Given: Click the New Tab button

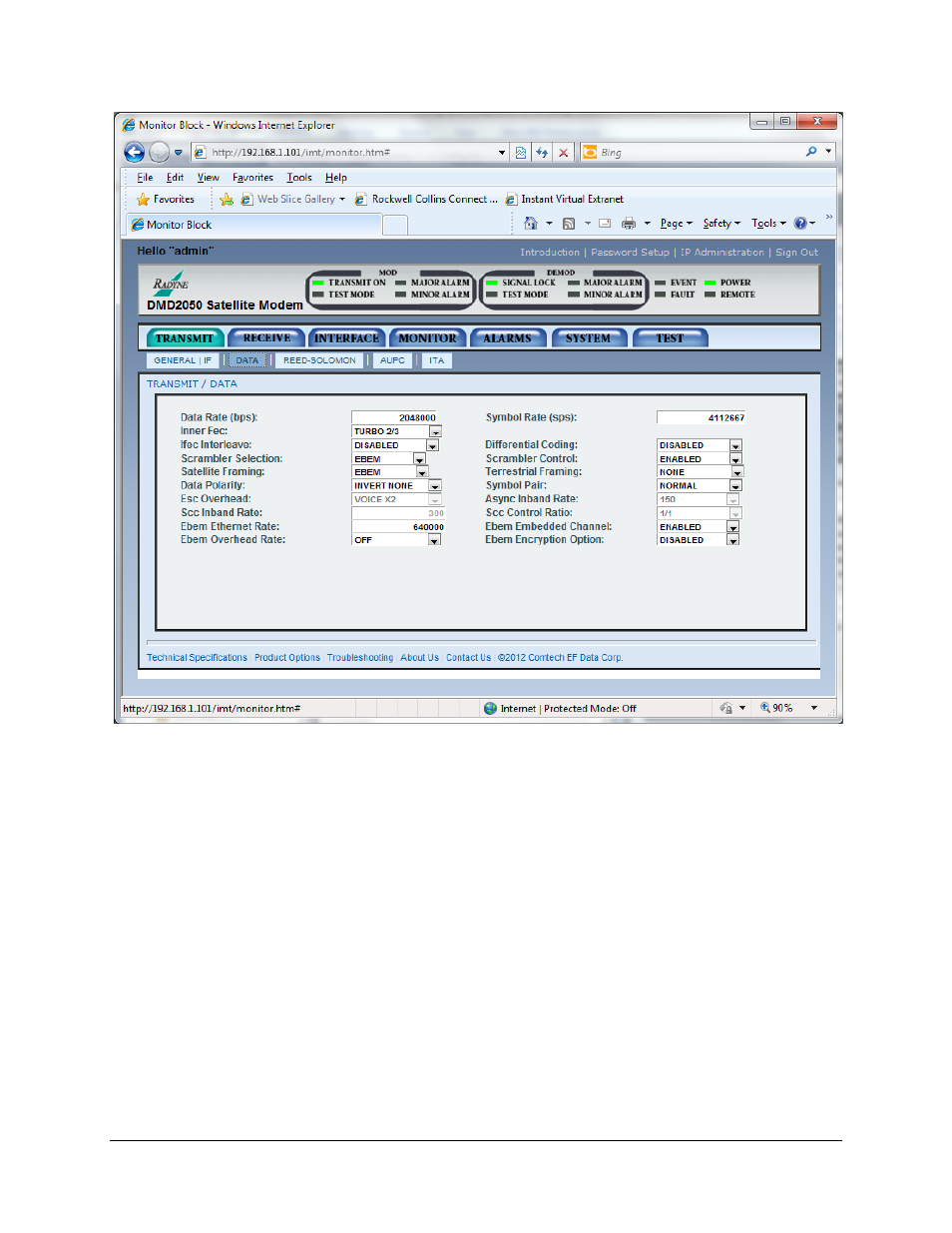Looking at the screenshot, I should [x=395, y=226].
